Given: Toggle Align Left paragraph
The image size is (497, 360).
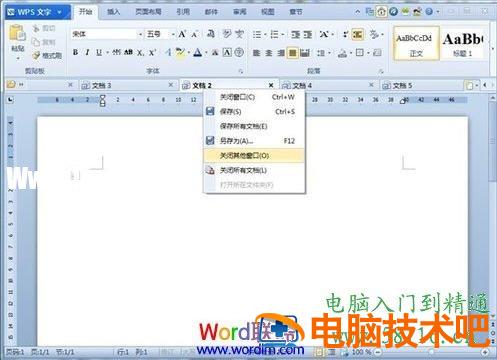Looking at the screenshot, I should (256, 53).
